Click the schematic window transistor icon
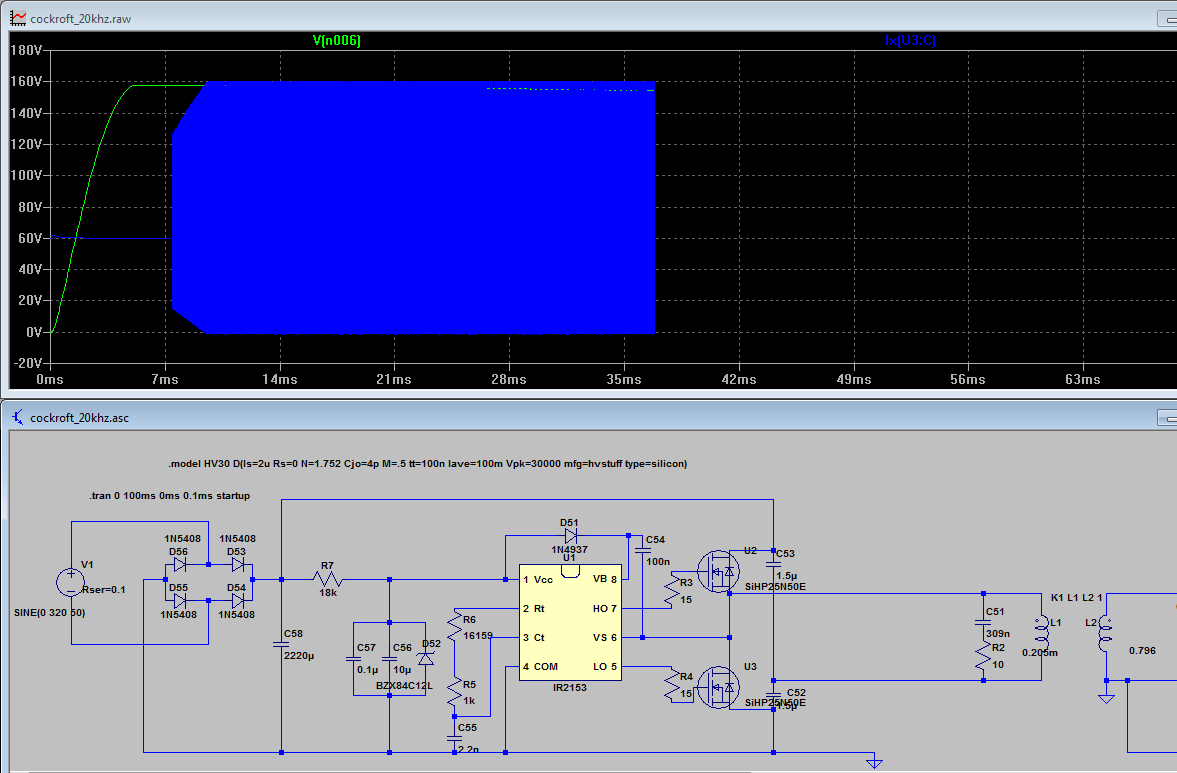This screenshot has height=773, width=1177. [17, 417]
